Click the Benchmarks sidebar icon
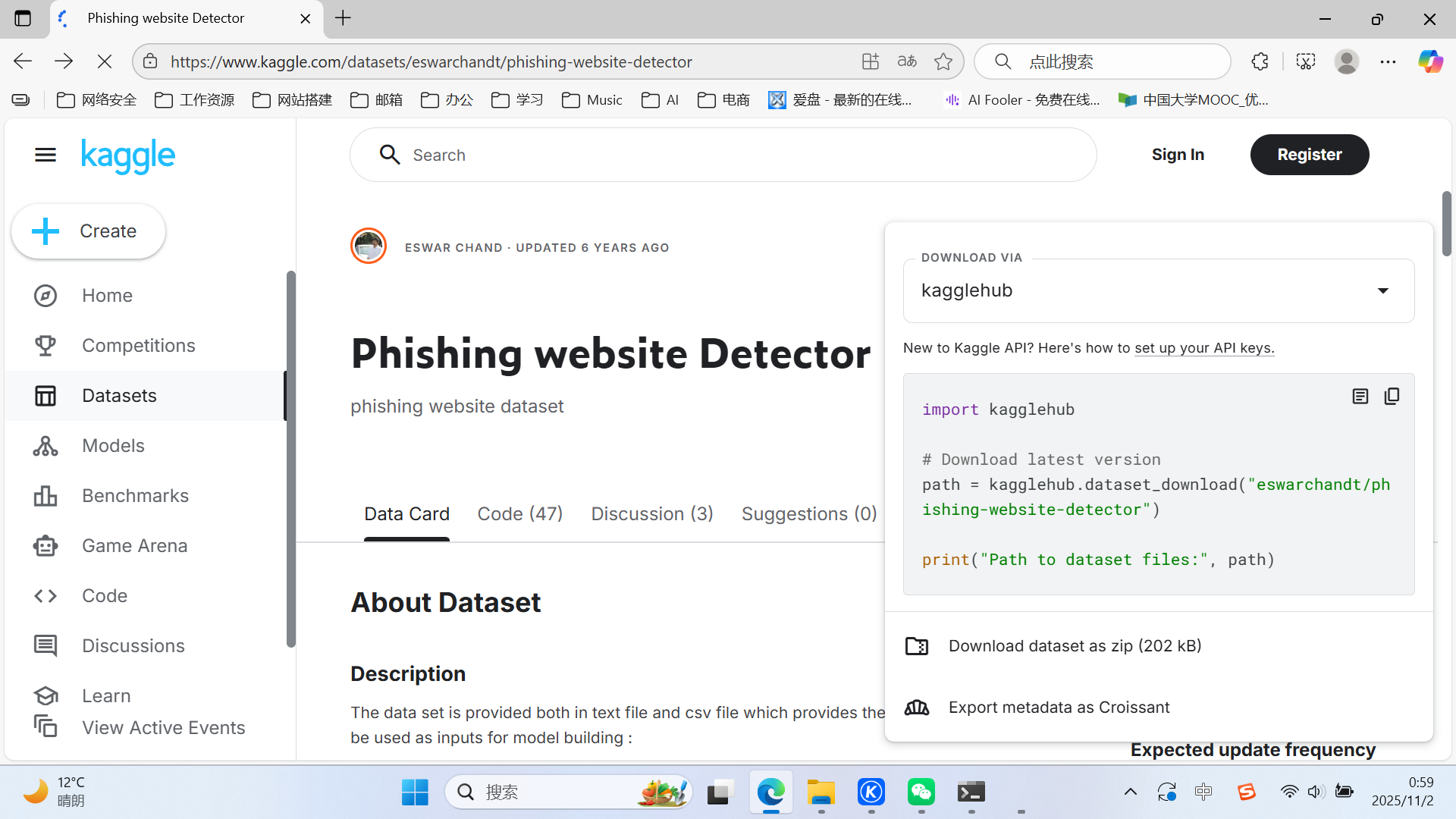1456x819 pixels. (45, 496)
